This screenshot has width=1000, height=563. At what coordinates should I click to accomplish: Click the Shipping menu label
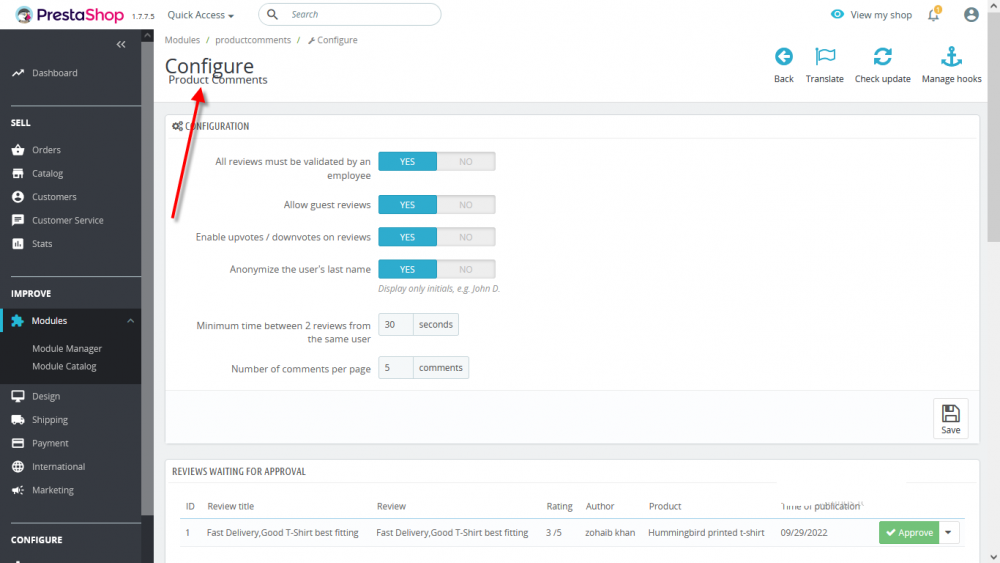point(50,420)
